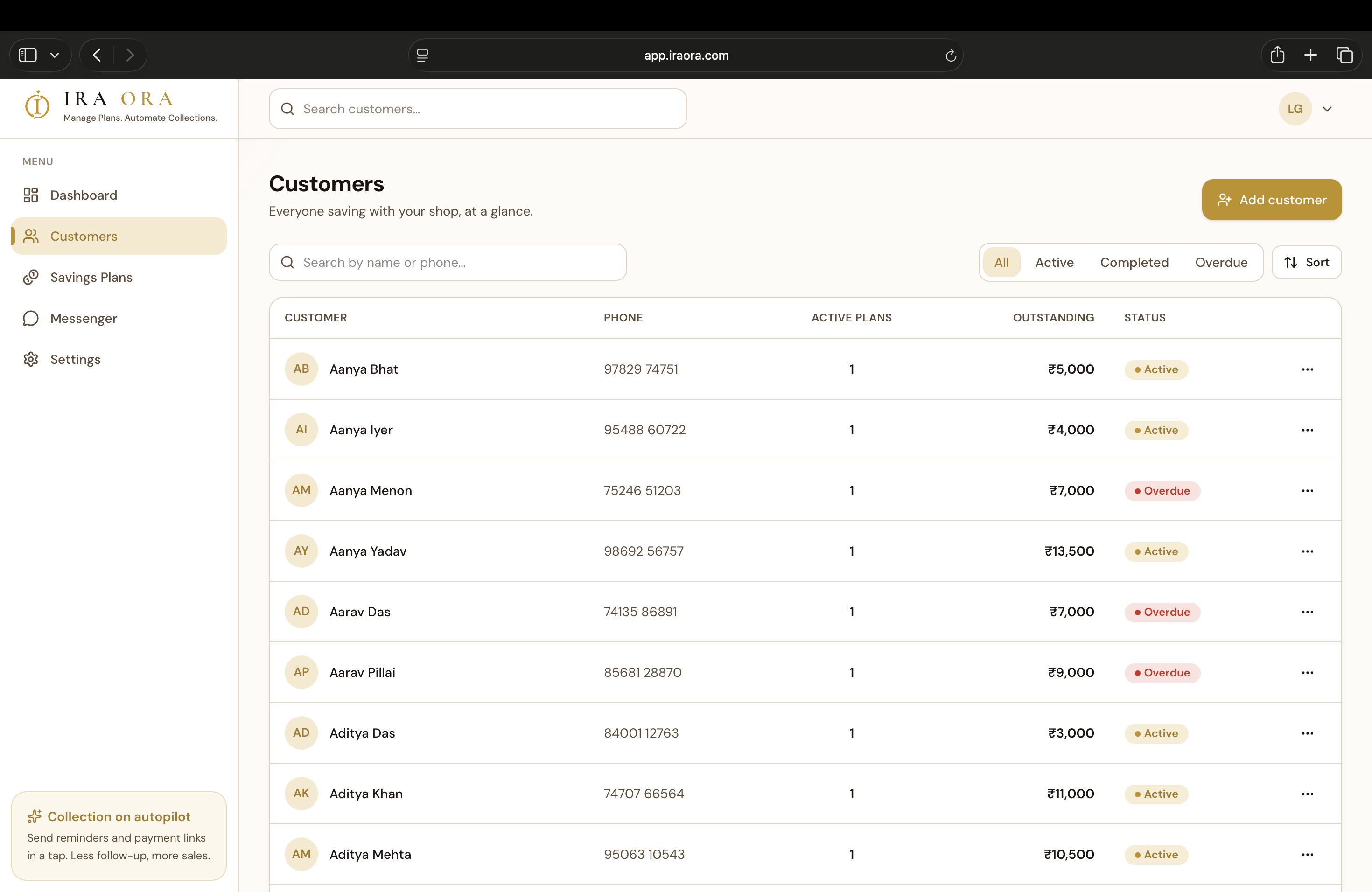The width and height of the screenshot is (1372, 892).
Task: Open the browser share icon
Action: click(x=1277, y=55)
